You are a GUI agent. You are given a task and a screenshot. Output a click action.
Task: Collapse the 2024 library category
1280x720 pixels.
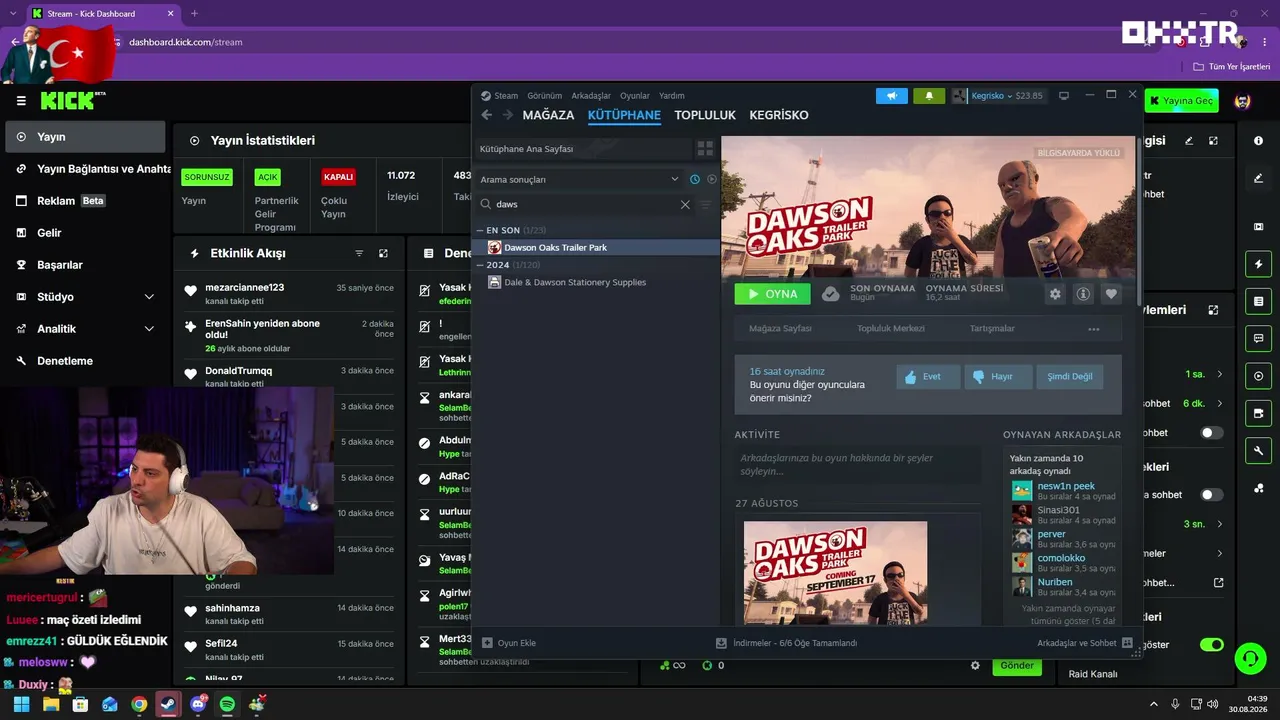[480, 265]
